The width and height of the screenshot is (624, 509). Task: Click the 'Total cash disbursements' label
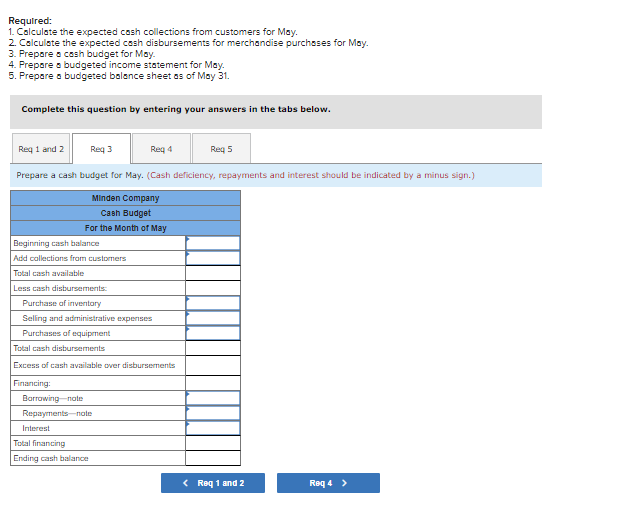click(x=59, y=348)
